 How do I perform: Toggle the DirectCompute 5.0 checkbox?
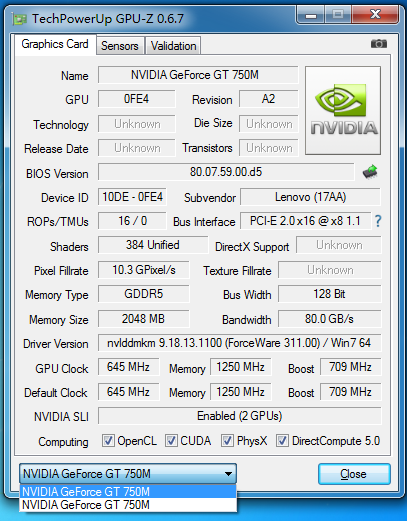pyautogui.click(x=282, y=441)
